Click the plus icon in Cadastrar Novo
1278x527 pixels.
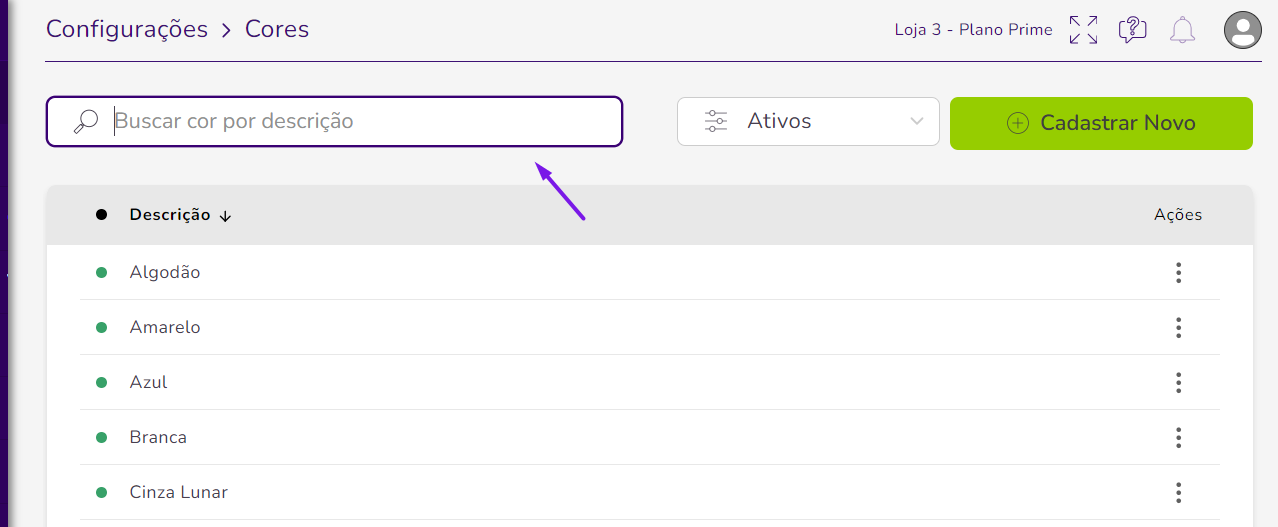(1018, 123)
